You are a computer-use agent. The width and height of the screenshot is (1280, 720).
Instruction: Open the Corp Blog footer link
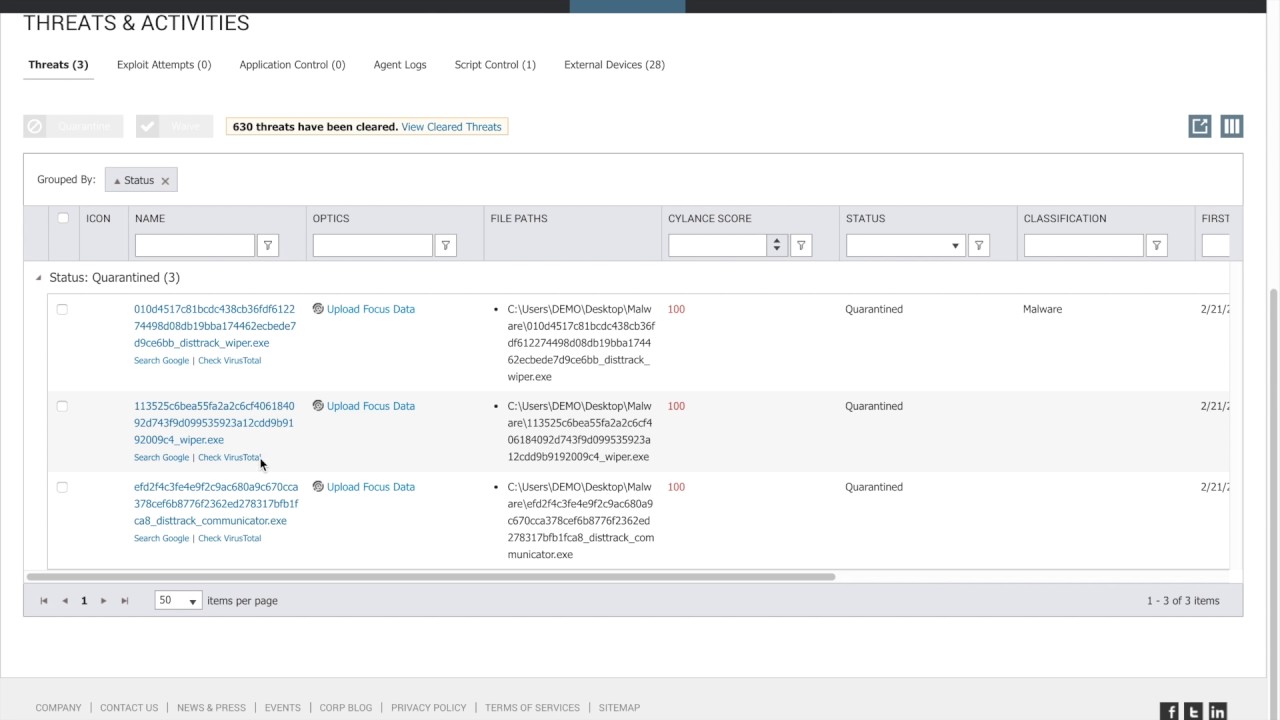point(346,708)
